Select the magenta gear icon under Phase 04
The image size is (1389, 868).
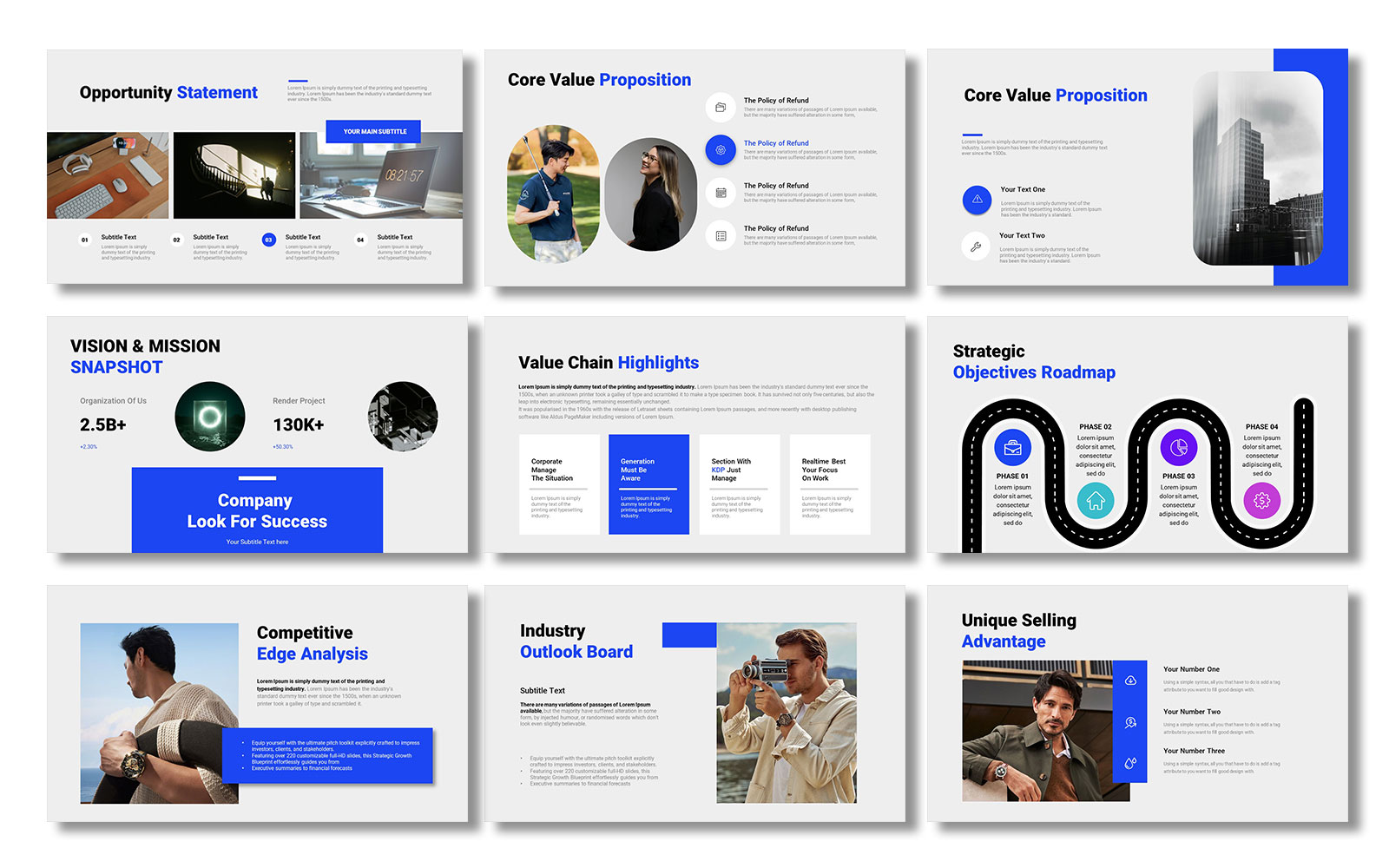pyautogui.click(x=1261, y=501)
